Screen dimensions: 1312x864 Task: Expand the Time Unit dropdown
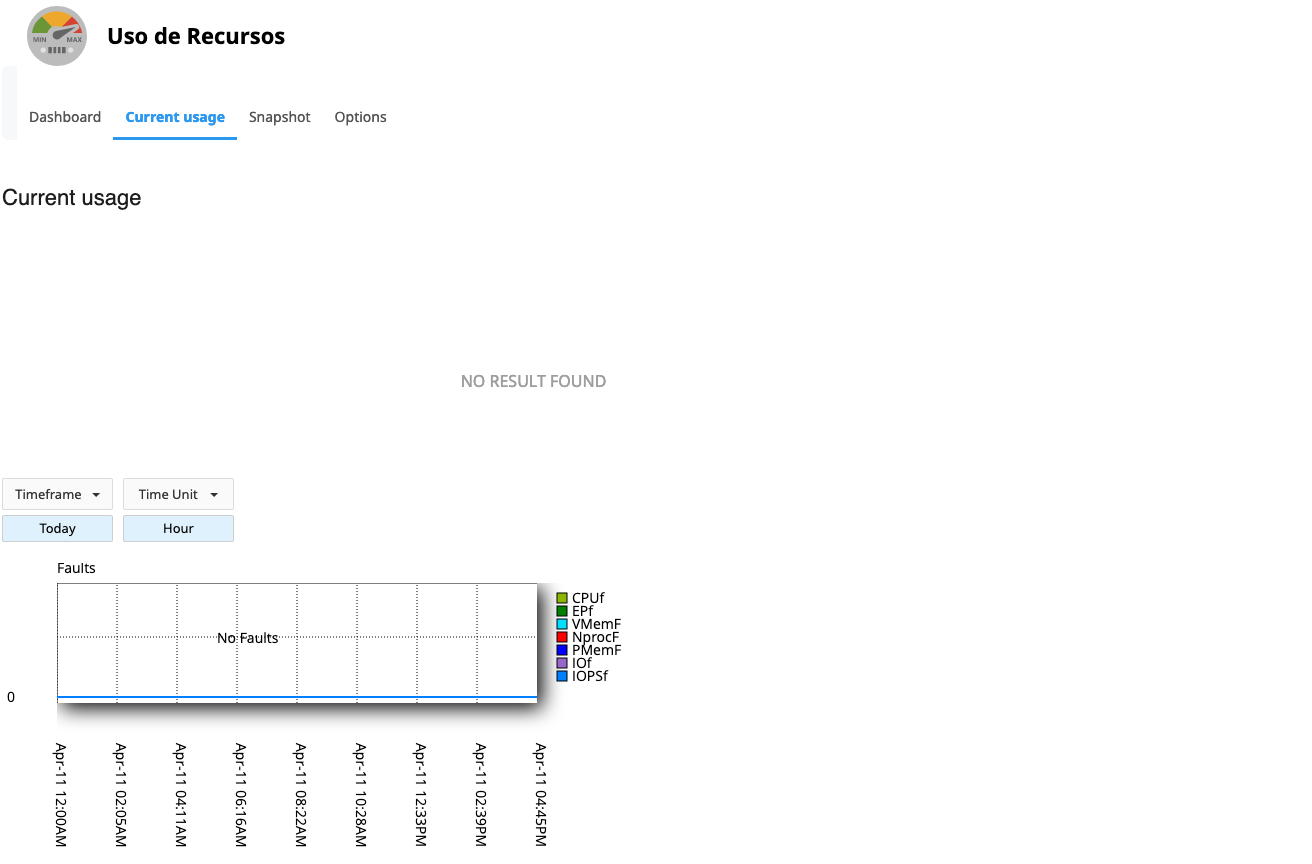[178, 494]
